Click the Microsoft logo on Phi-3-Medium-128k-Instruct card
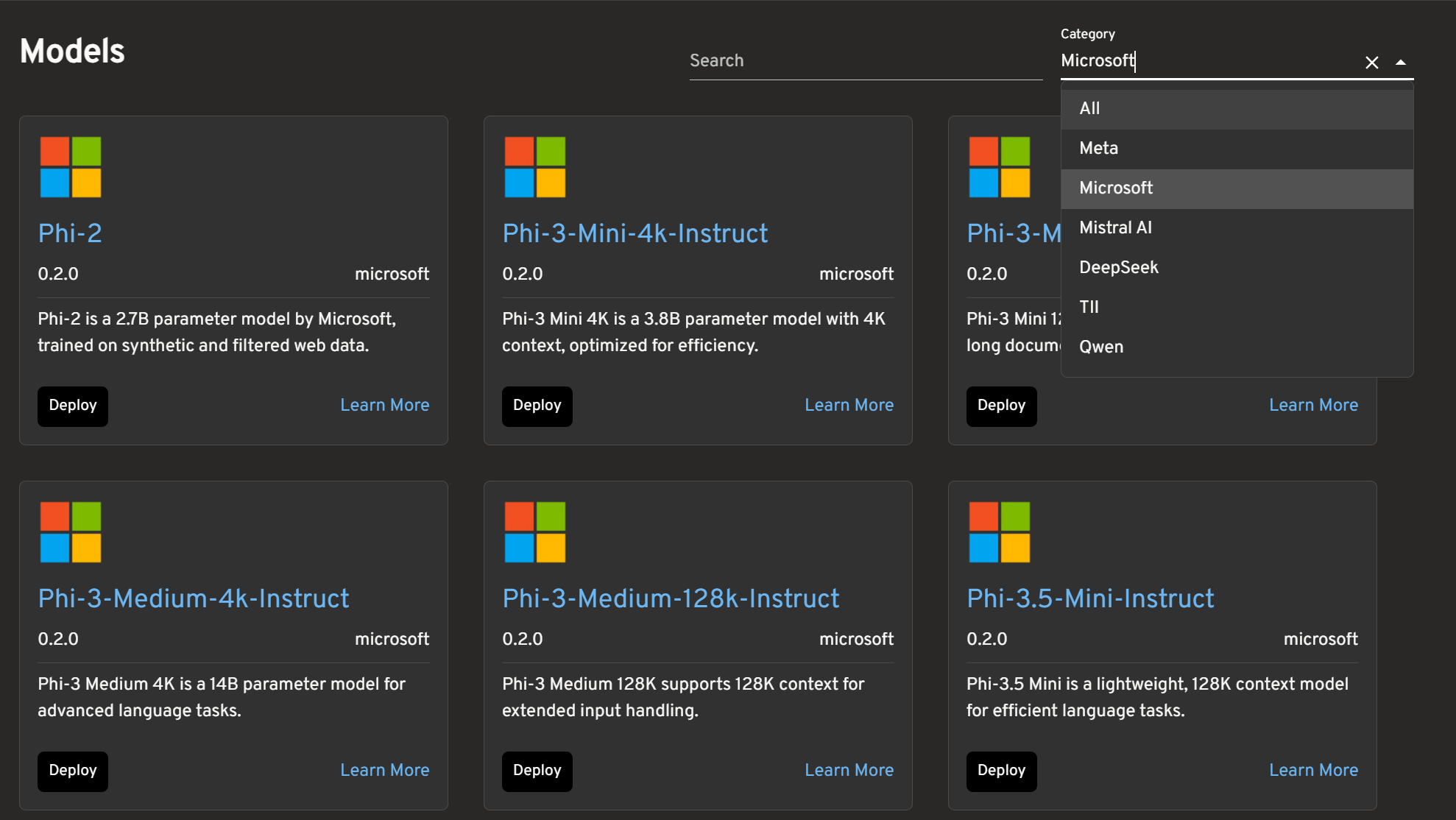 (x=535, y=532)
